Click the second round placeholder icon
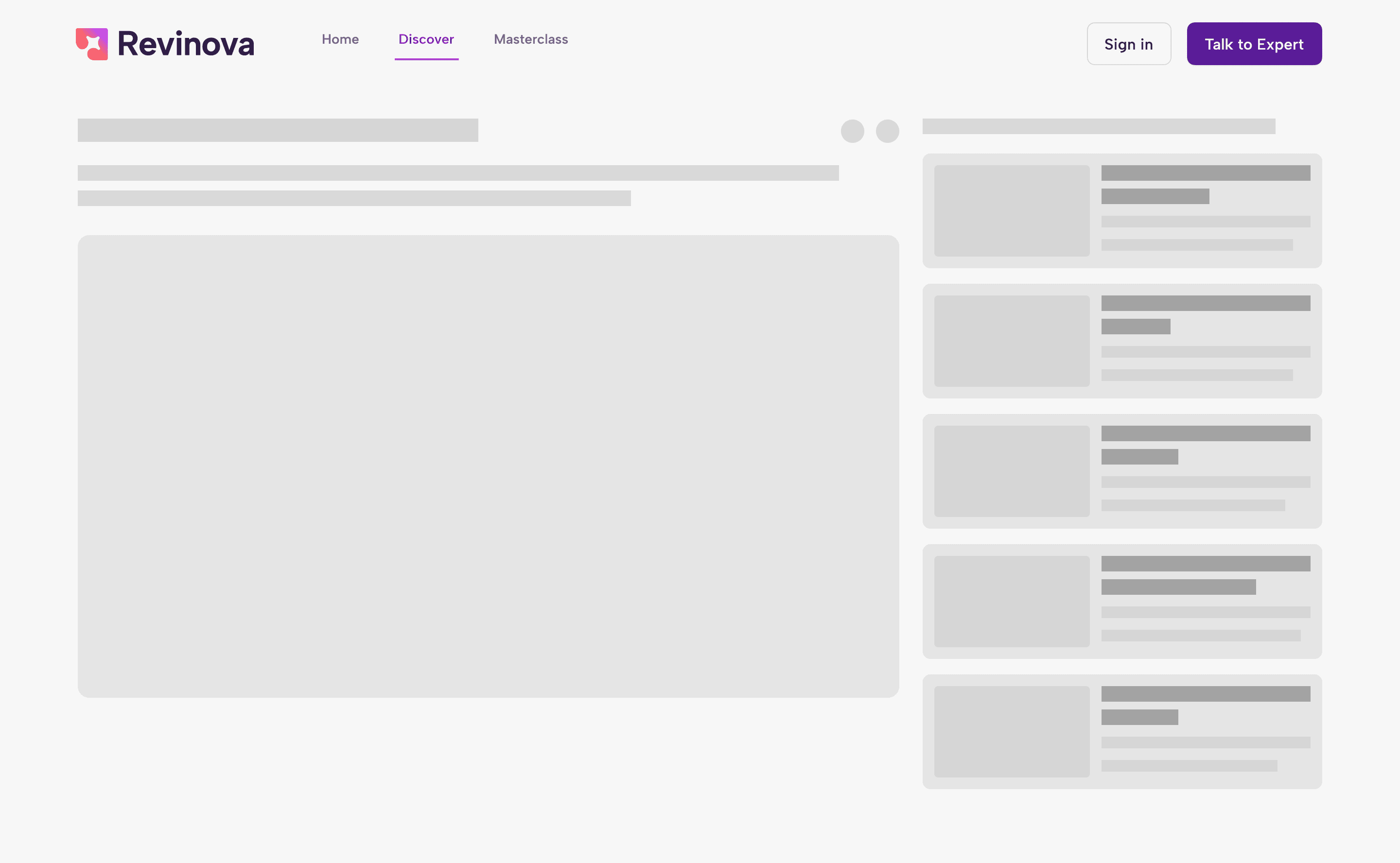The image size is (1400, 863). coord(887,131)
